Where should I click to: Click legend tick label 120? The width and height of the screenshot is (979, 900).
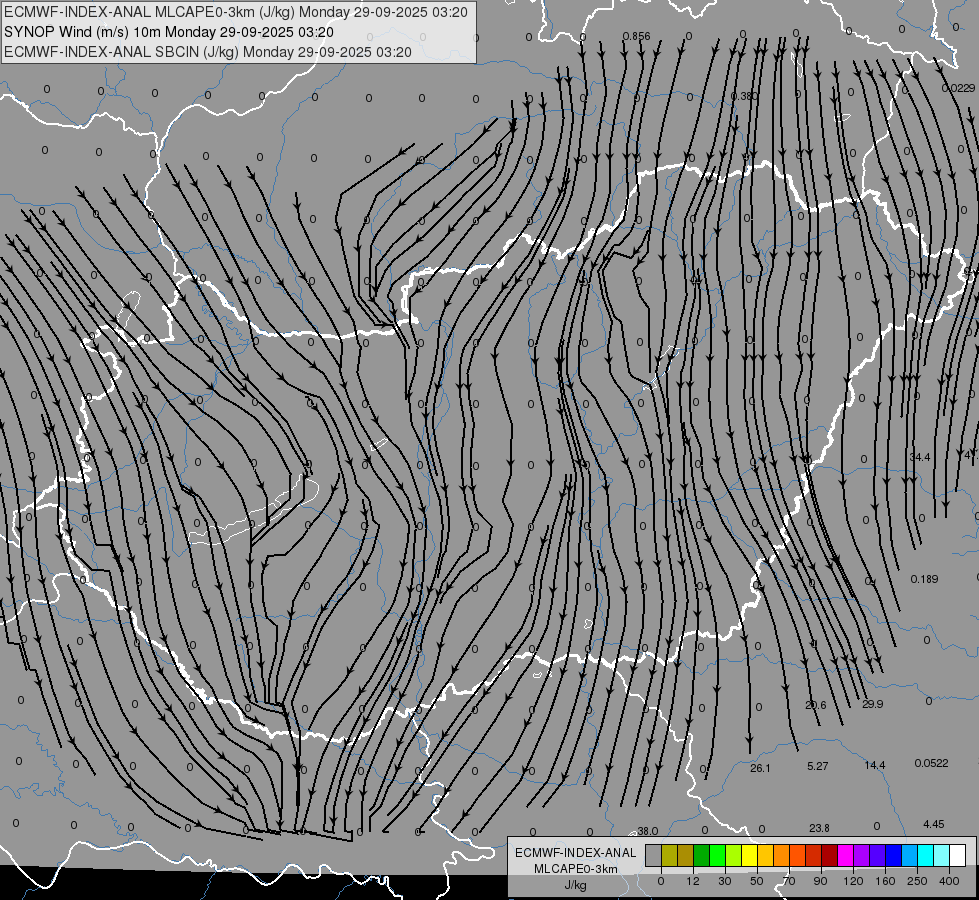pos(853,881)
